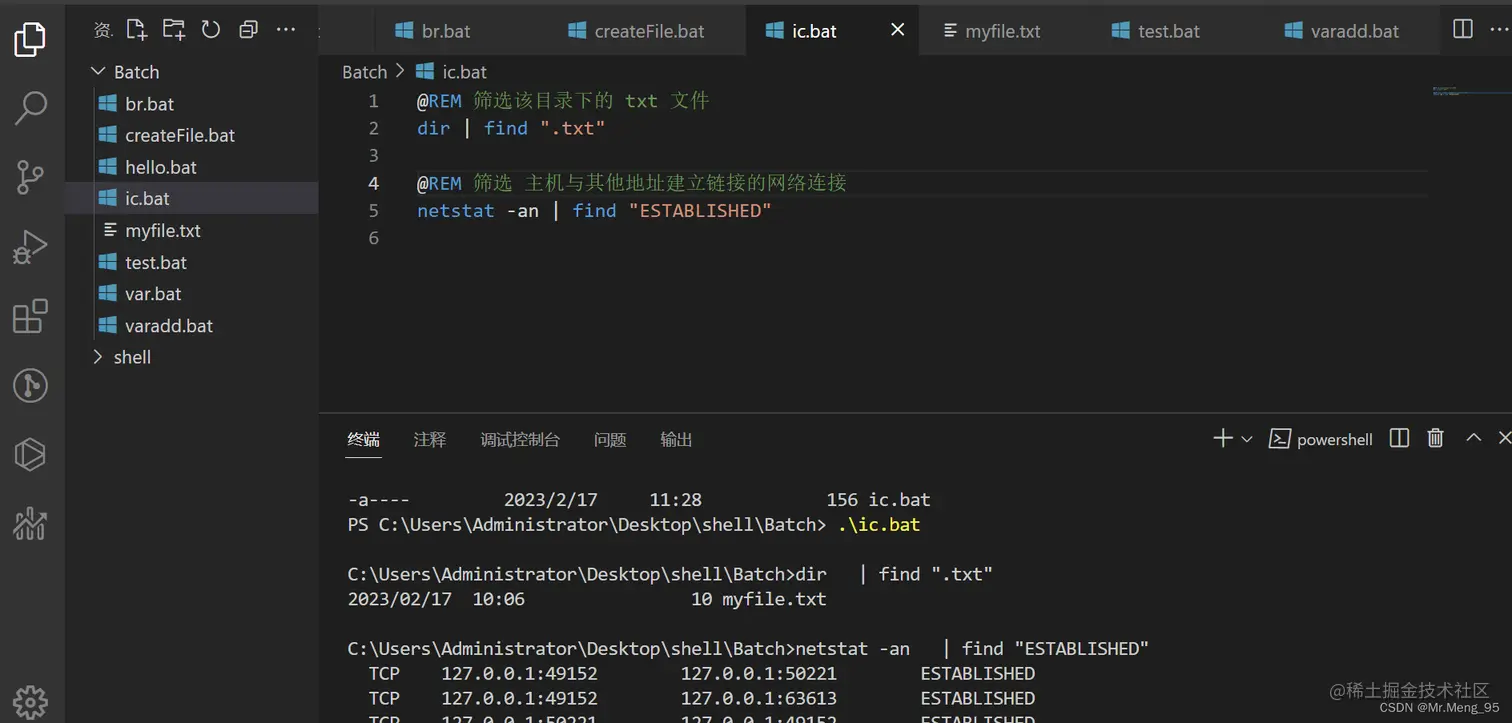The width and height of the screenshot is (1512, 723).
Task: Maximize the panel with chevron up
Action: coord(1473,438)
